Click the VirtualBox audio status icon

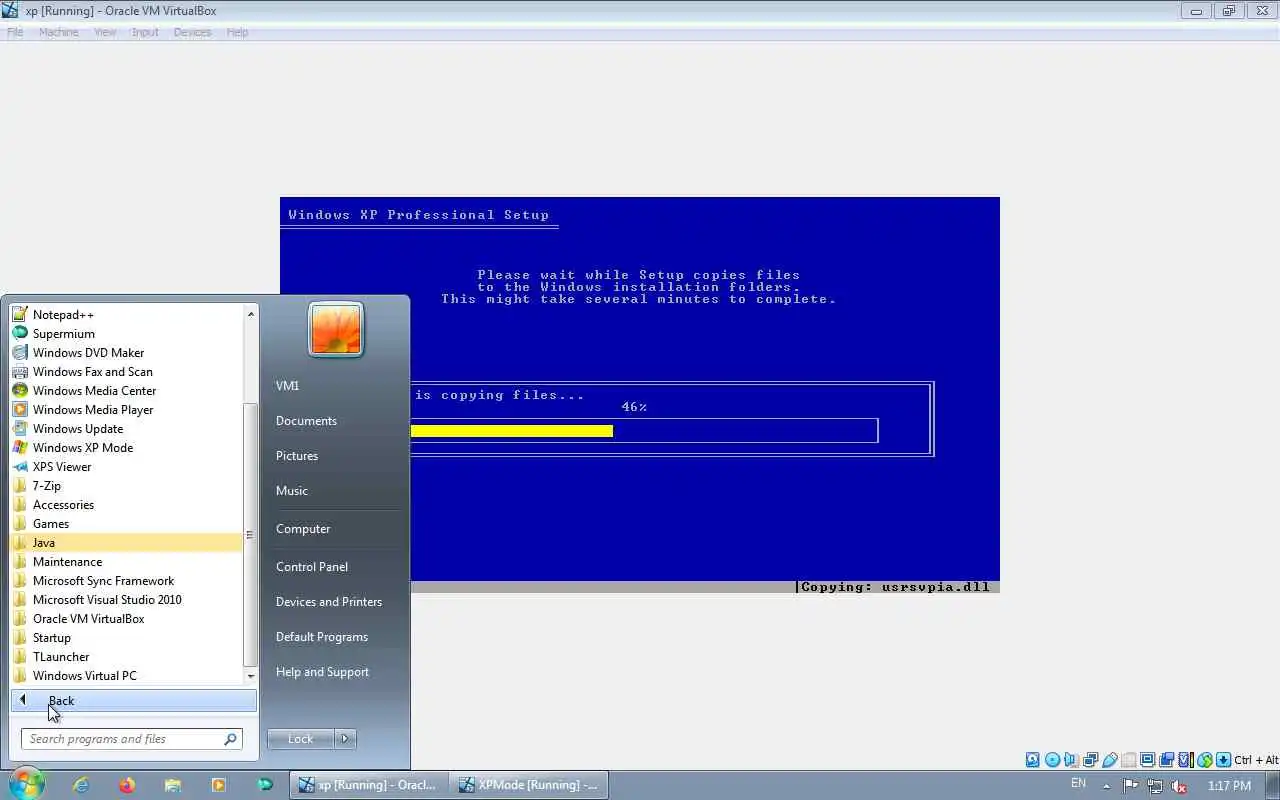click(1070, 760)
